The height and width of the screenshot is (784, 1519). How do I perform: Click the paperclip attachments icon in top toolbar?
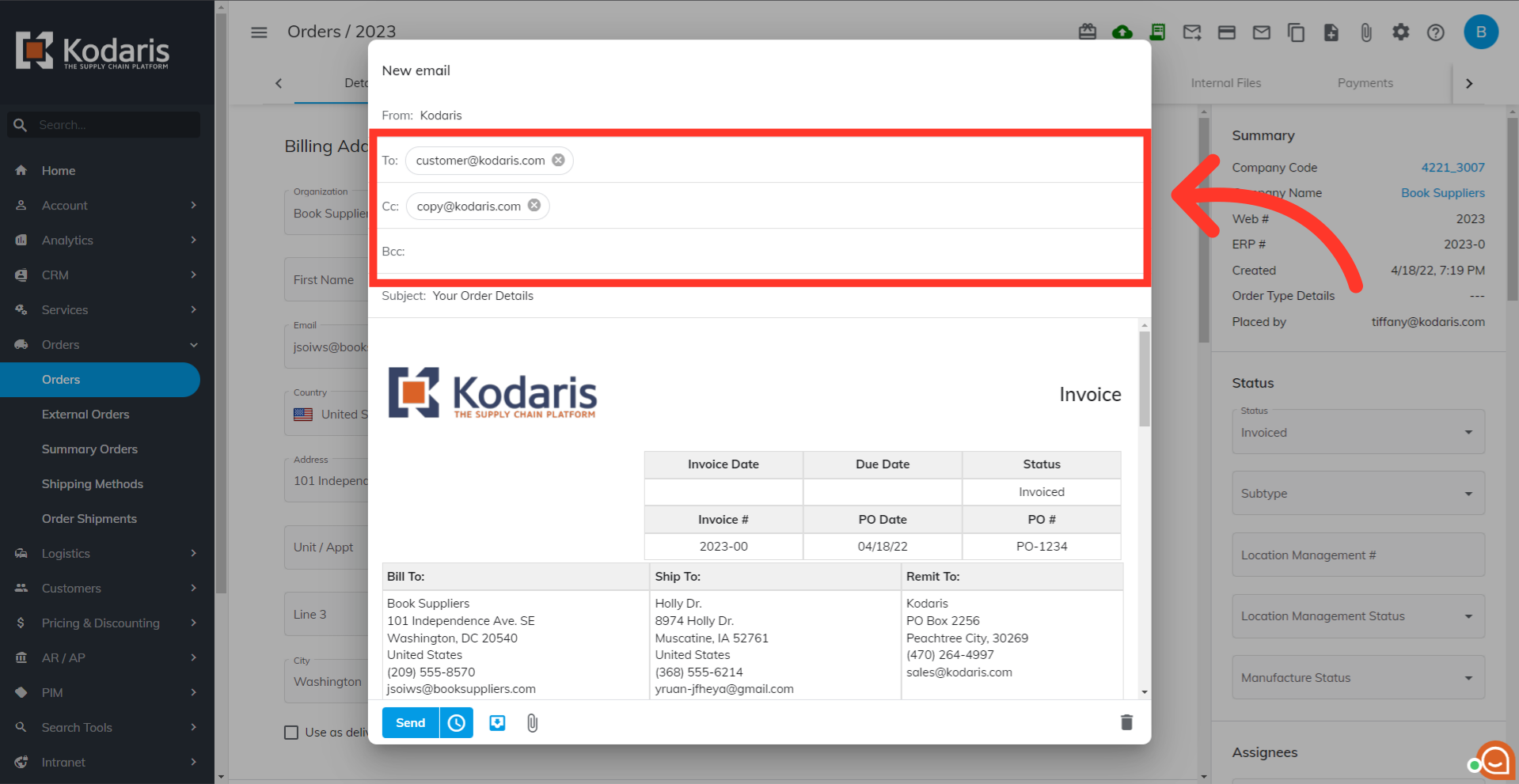pyautogui.click(x=1366, y=32)
